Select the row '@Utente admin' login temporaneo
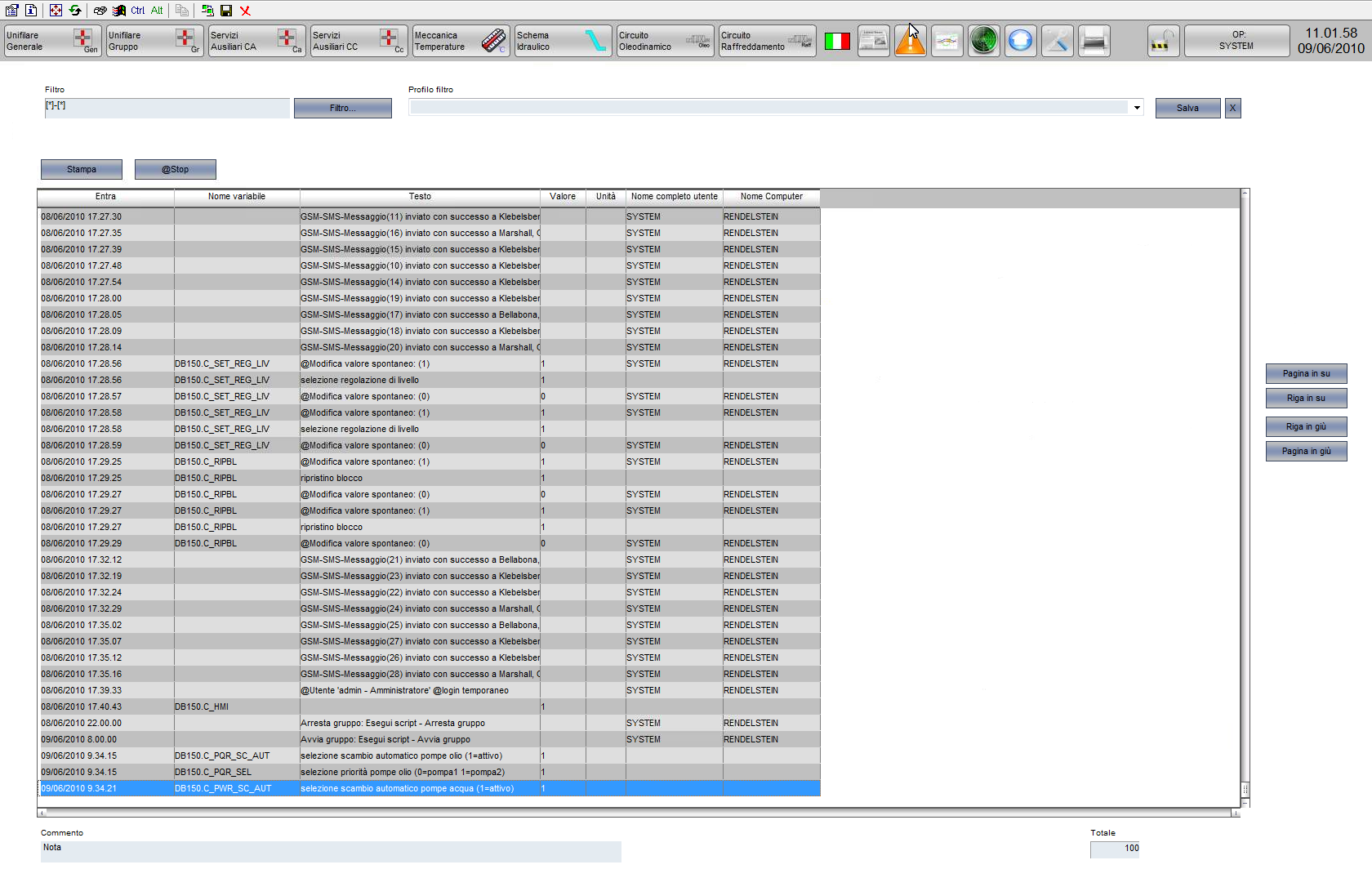The image size is (1372, 878). [x=430, y=690]
